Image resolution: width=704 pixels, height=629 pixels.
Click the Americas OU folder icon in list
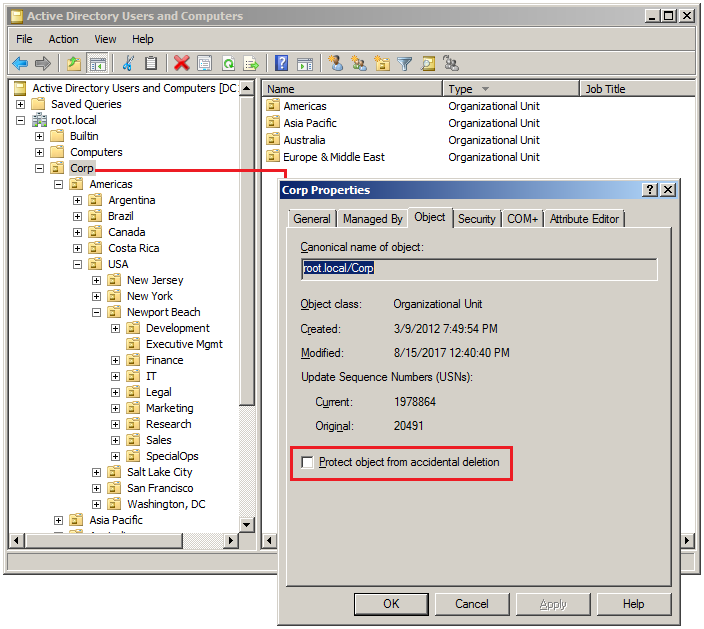pyautogui.click(x=273, y=106)
